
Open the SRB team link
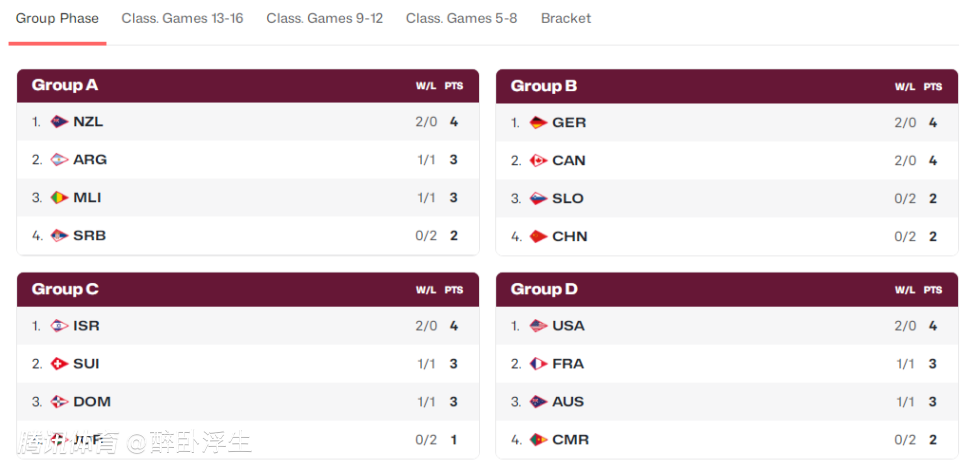coord(89,236)
